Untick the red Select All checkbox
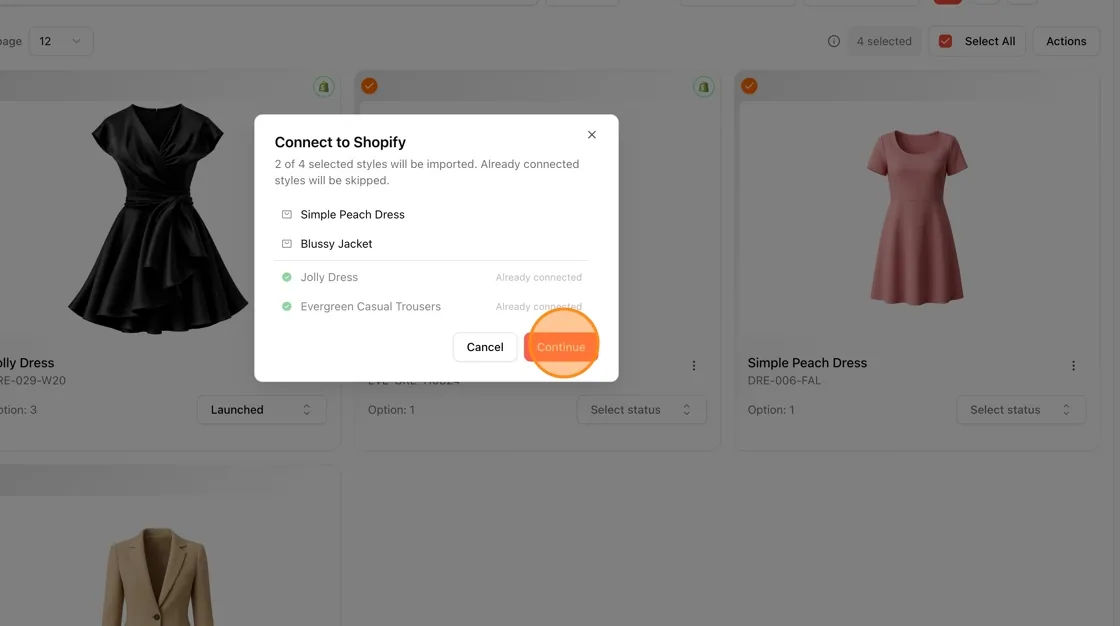The height and width of the screenshot is (626, 1120). (x=945, y=41)
